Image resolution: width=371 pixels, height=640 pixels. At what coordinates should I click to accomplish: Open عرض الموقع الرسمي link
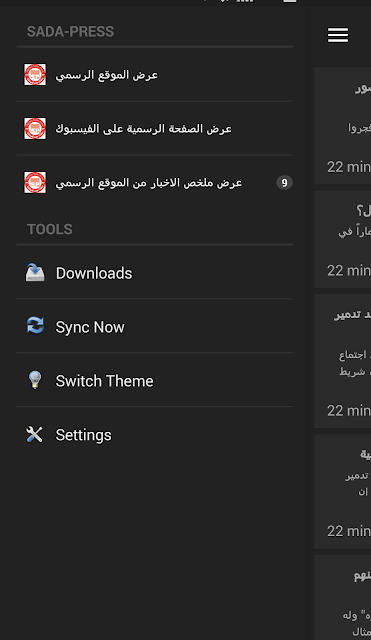(155, 75)
